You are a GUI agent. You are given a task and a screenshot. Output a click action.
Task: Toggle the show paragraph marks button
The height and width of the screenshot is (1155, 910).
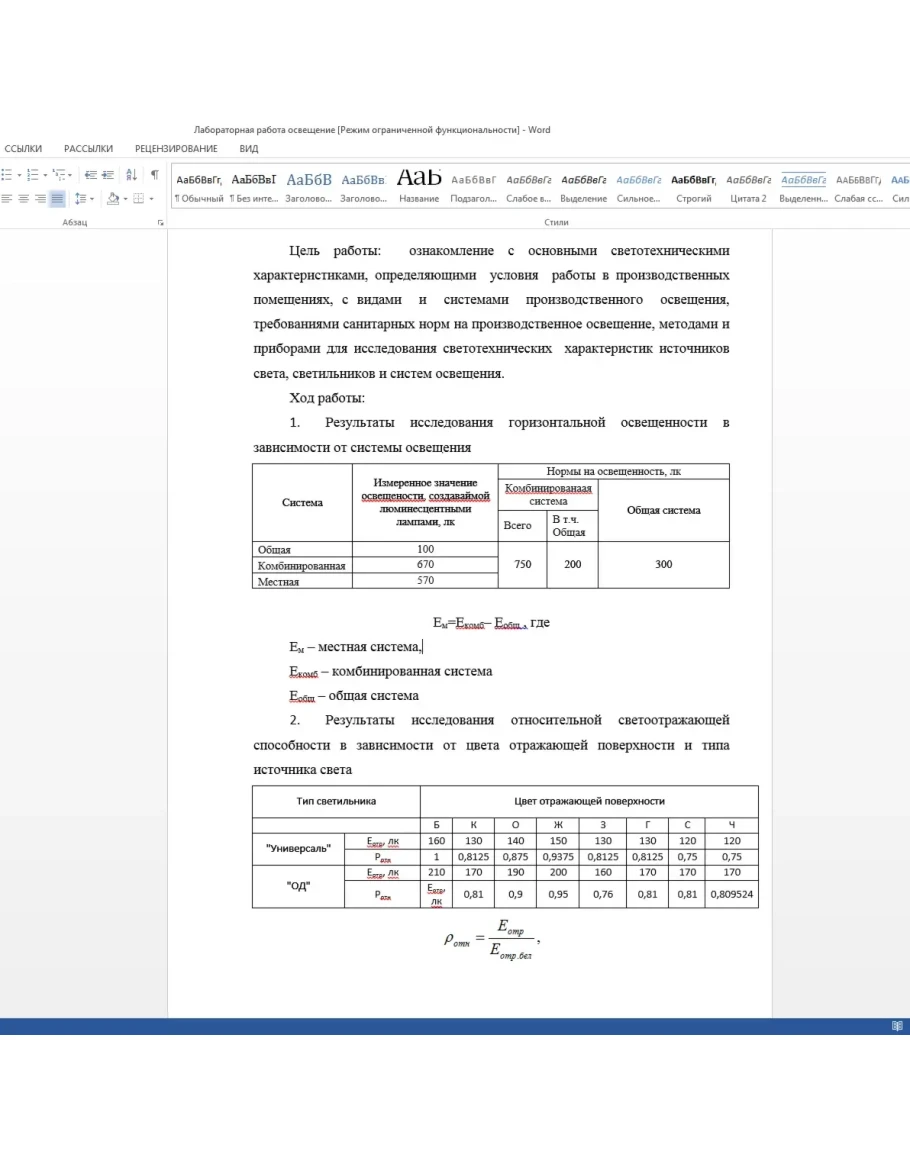(x=154, y=176)
